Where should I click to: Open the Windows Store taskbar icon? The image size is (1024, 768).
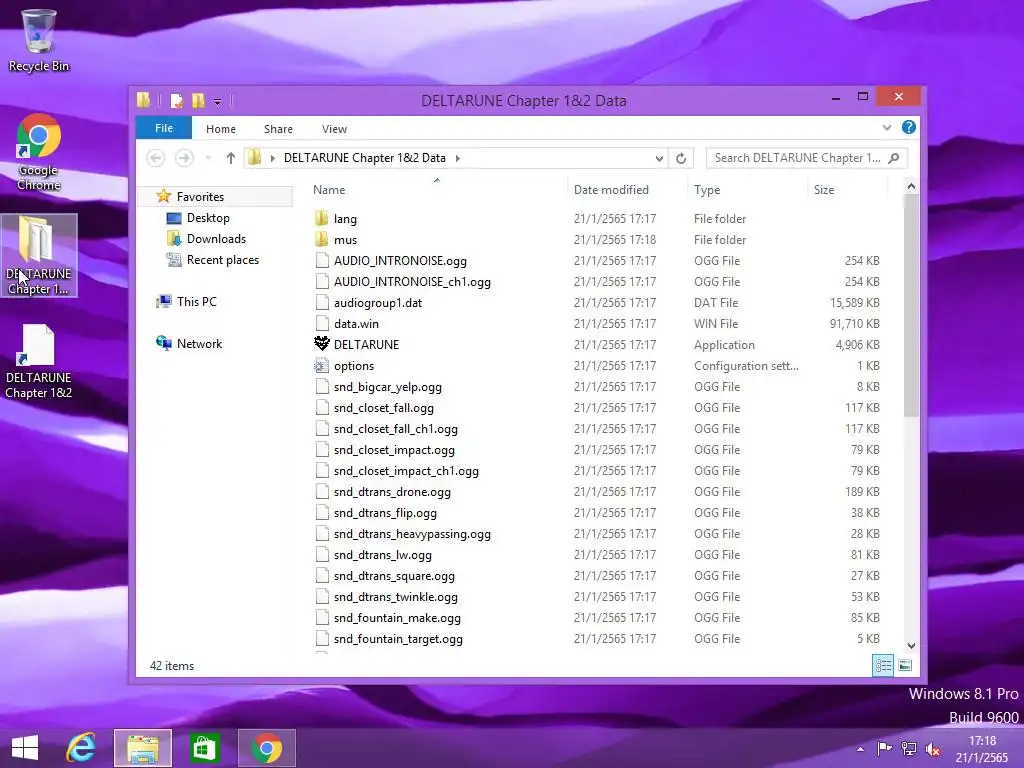(204, 748)
